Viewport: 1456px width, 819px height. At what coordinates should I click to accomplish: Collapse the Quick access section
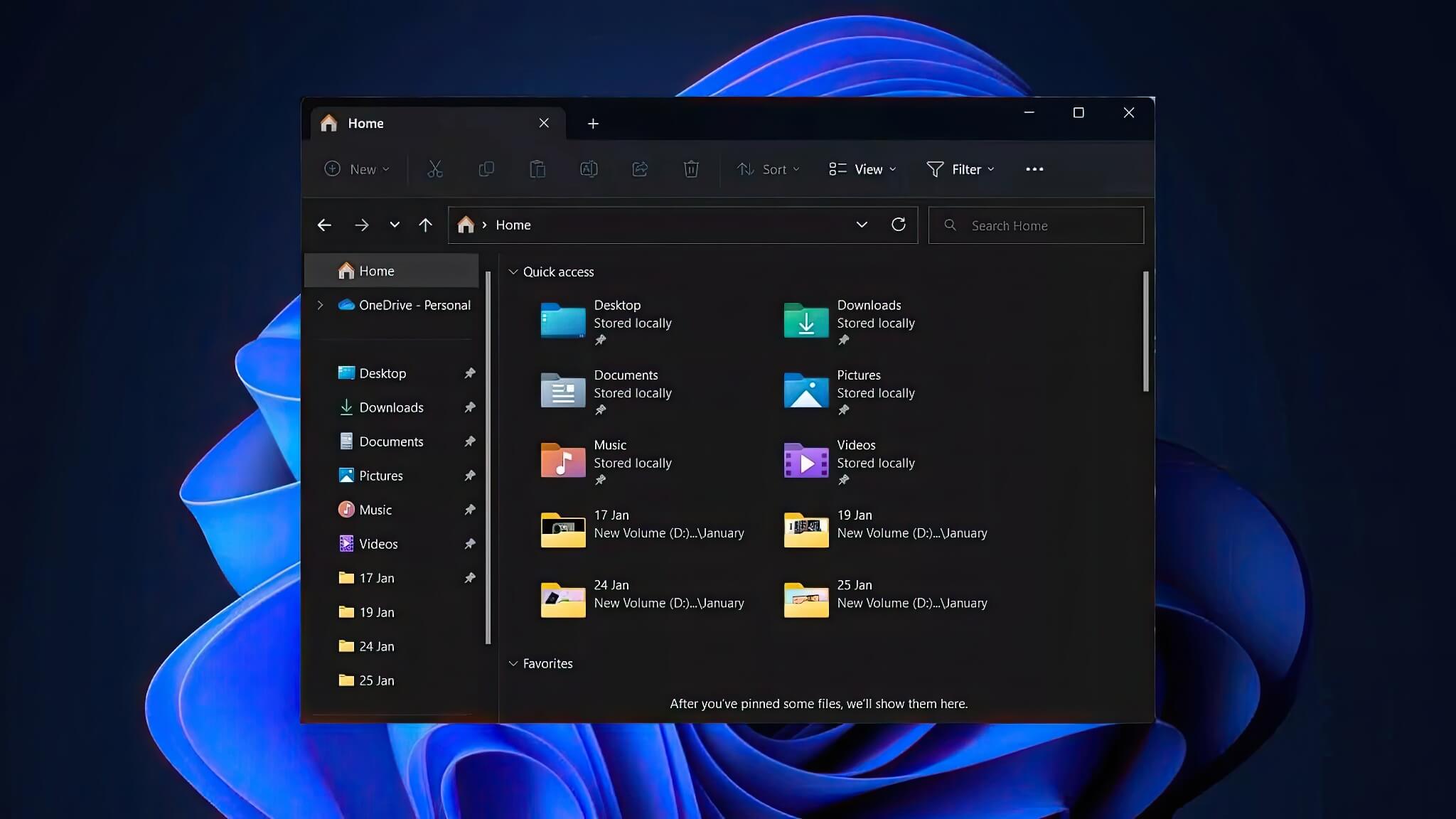coord(513,272)
